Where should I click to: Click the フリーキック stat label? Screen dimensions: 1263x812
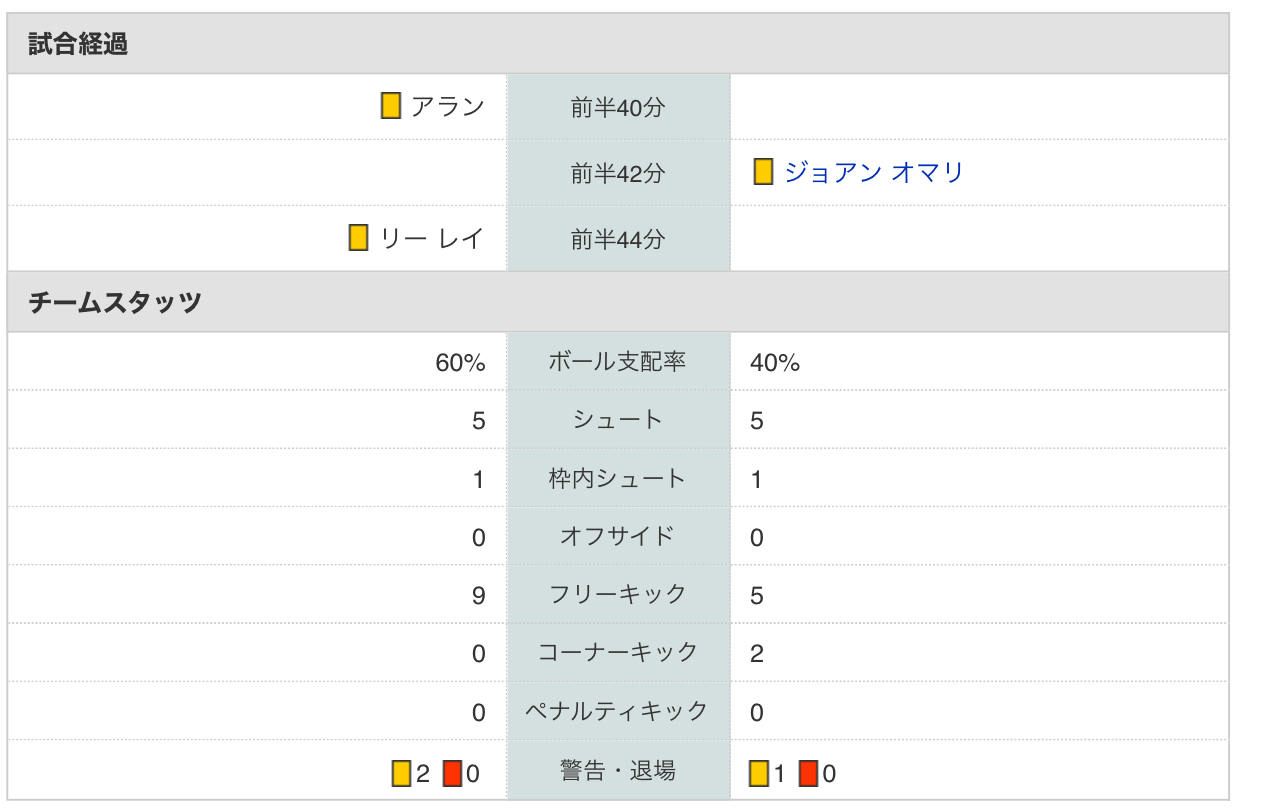pyautogui.click(x=618, y=594)
